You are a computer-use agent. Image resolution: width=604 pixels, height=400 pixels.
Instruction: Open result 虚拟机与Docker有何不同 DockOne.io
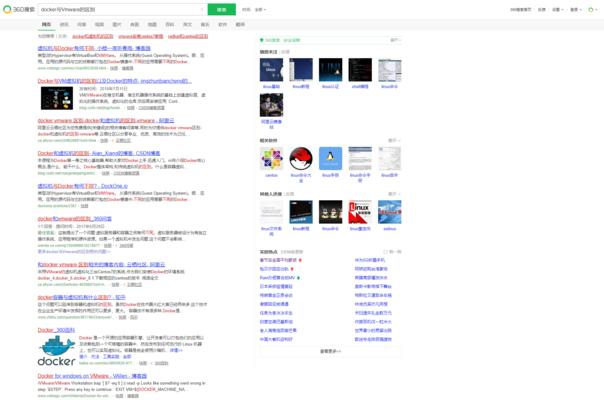[82, 186]
